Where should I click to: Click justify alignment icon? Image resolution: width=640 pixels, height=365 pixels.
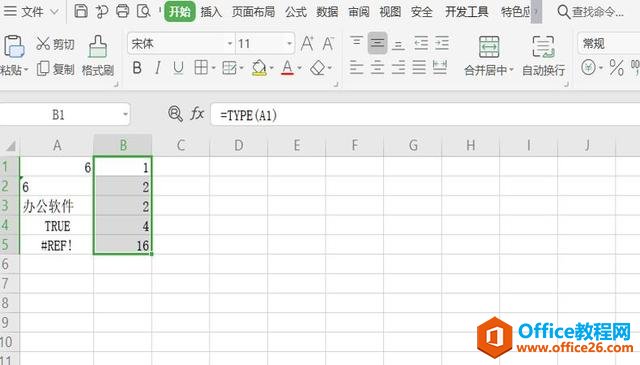coord(419,67)
